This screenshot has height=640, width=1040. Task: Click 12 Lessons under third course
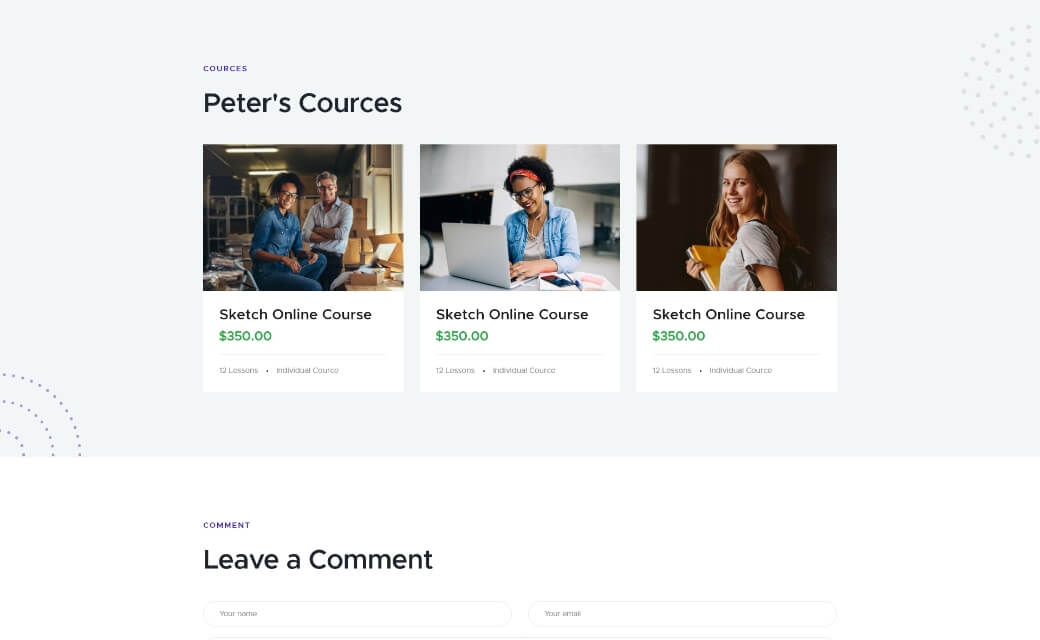(671, 371)
